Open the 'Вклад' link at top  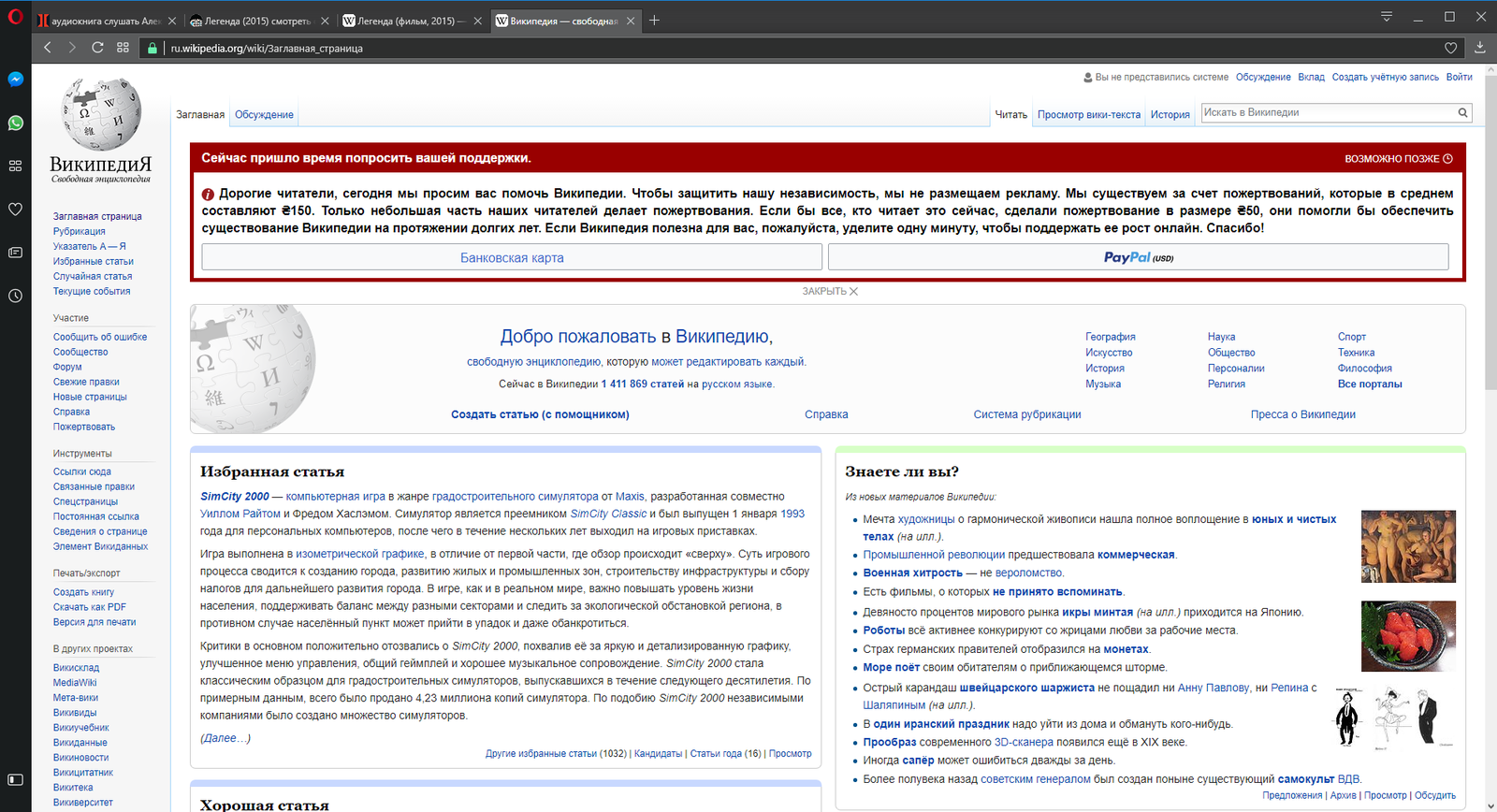(x=1311, y=77)
